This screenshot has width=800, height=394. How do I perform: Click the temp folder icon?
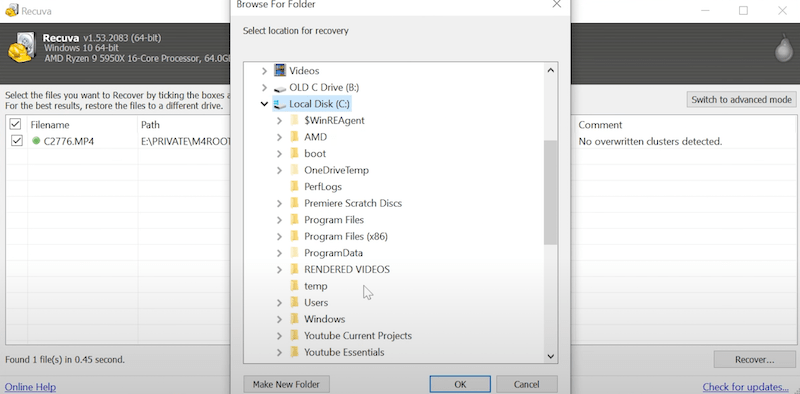[x=294, y=286]
